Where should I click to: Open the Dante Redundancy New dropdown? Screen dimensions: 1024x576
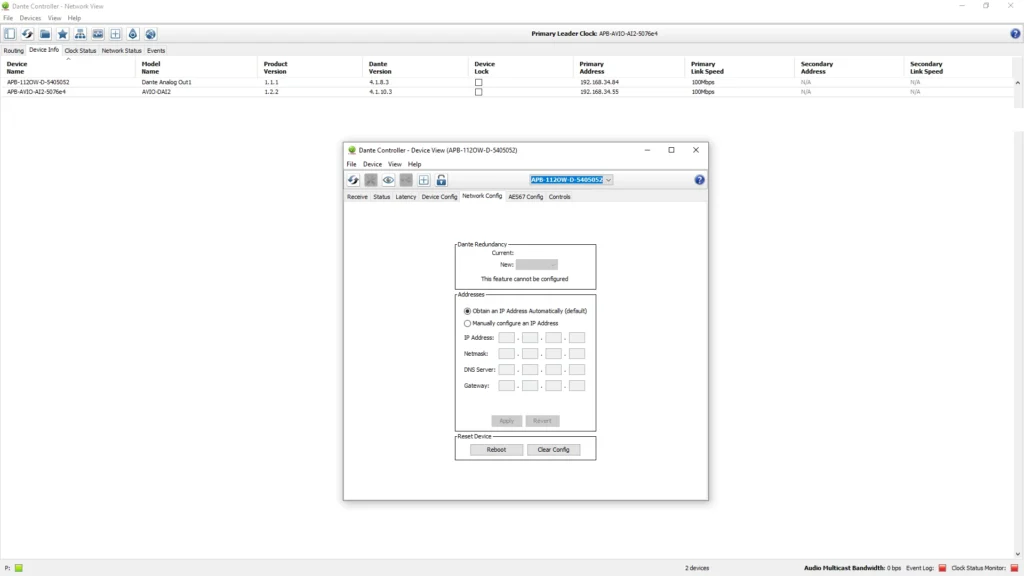coord(536,265)
